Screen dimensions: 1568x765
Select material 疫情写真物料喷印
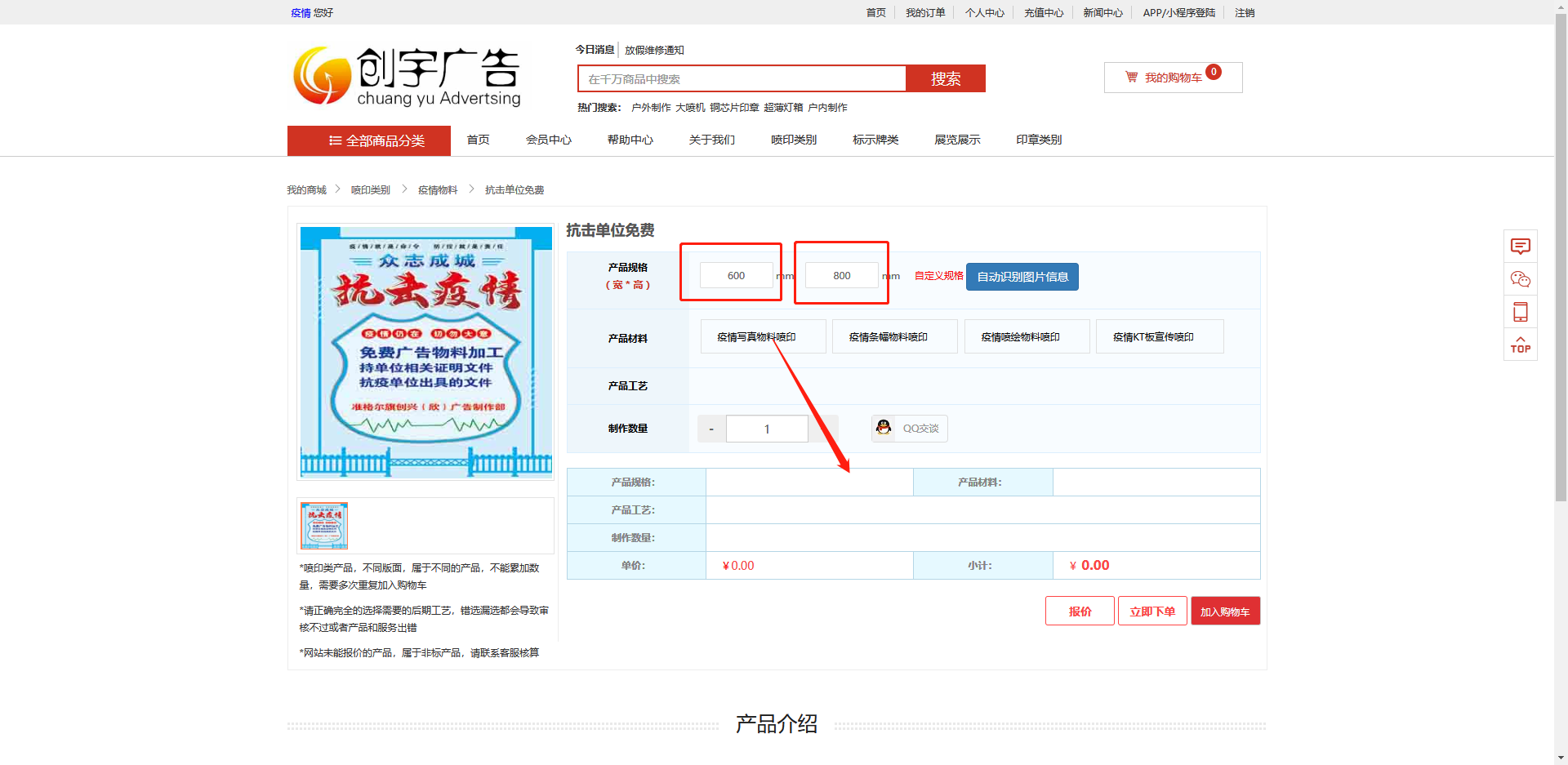coord(763,336)
